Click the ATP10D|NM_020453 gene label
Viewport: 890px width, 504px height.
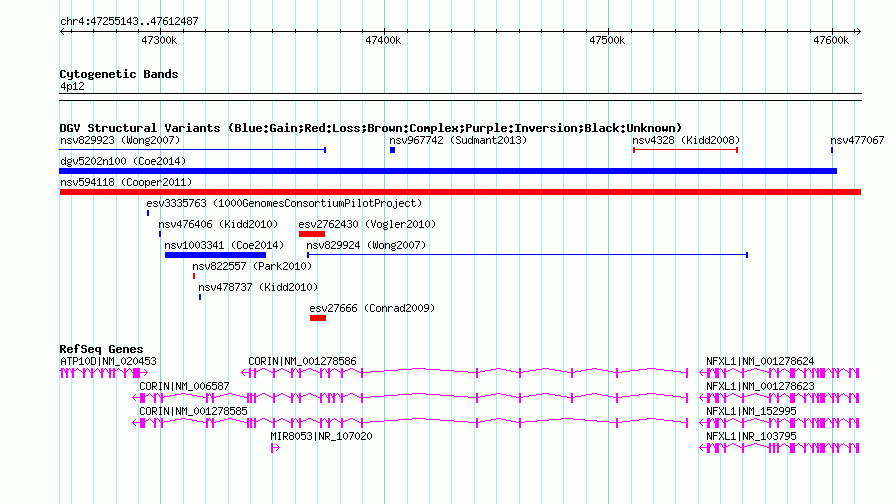108,361
